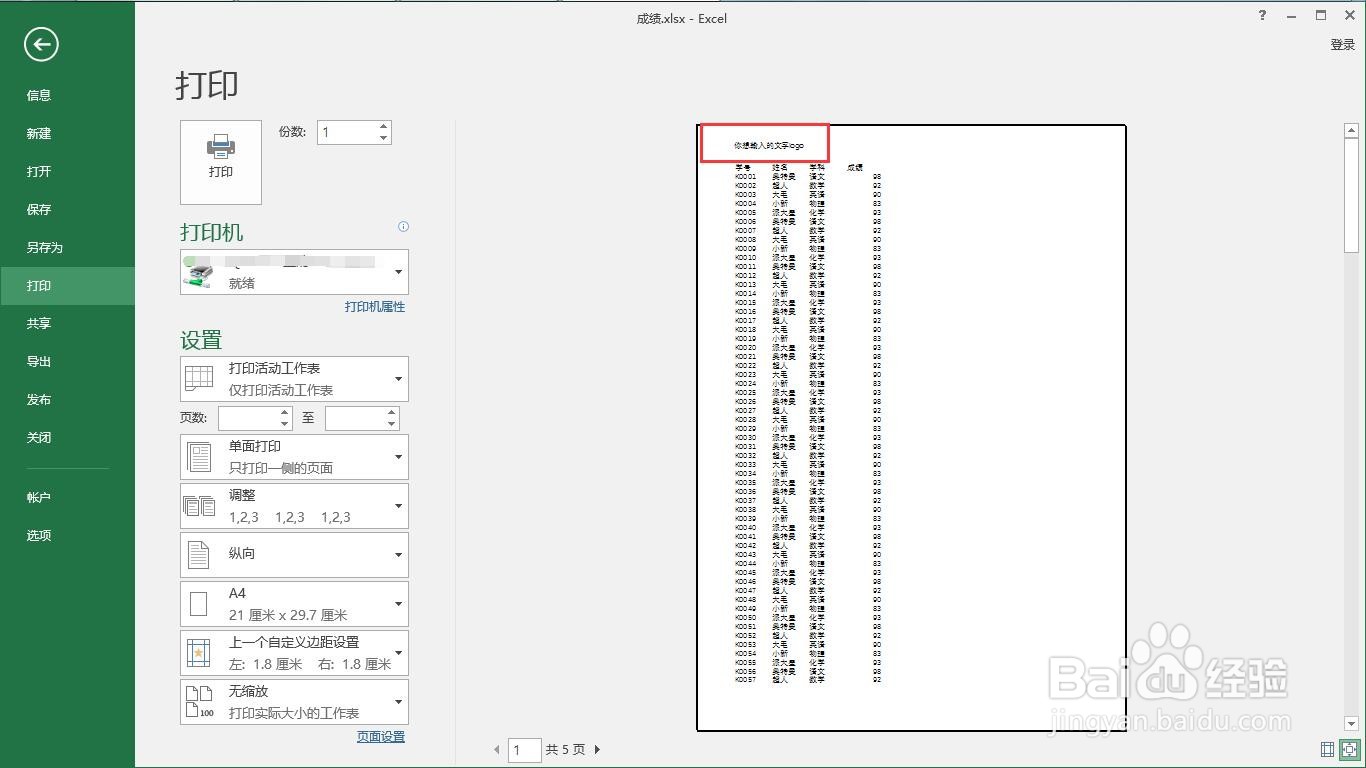This screenshot has width=1366, height=768.
Task: Select Save As in the backstage menu
Action: [67, 247]
